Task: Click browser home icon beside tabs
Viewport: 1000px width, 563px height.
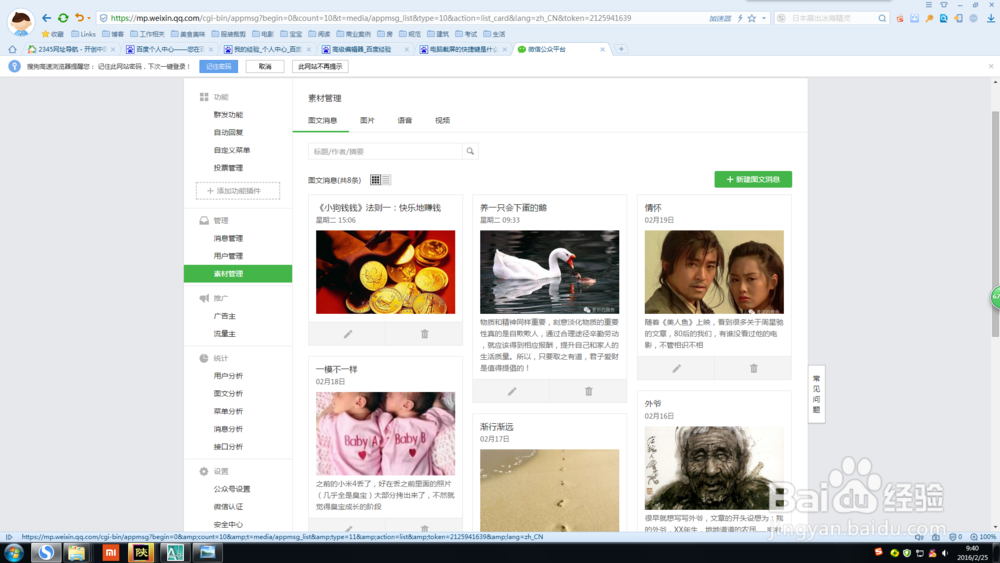Action: coord(12,49)
